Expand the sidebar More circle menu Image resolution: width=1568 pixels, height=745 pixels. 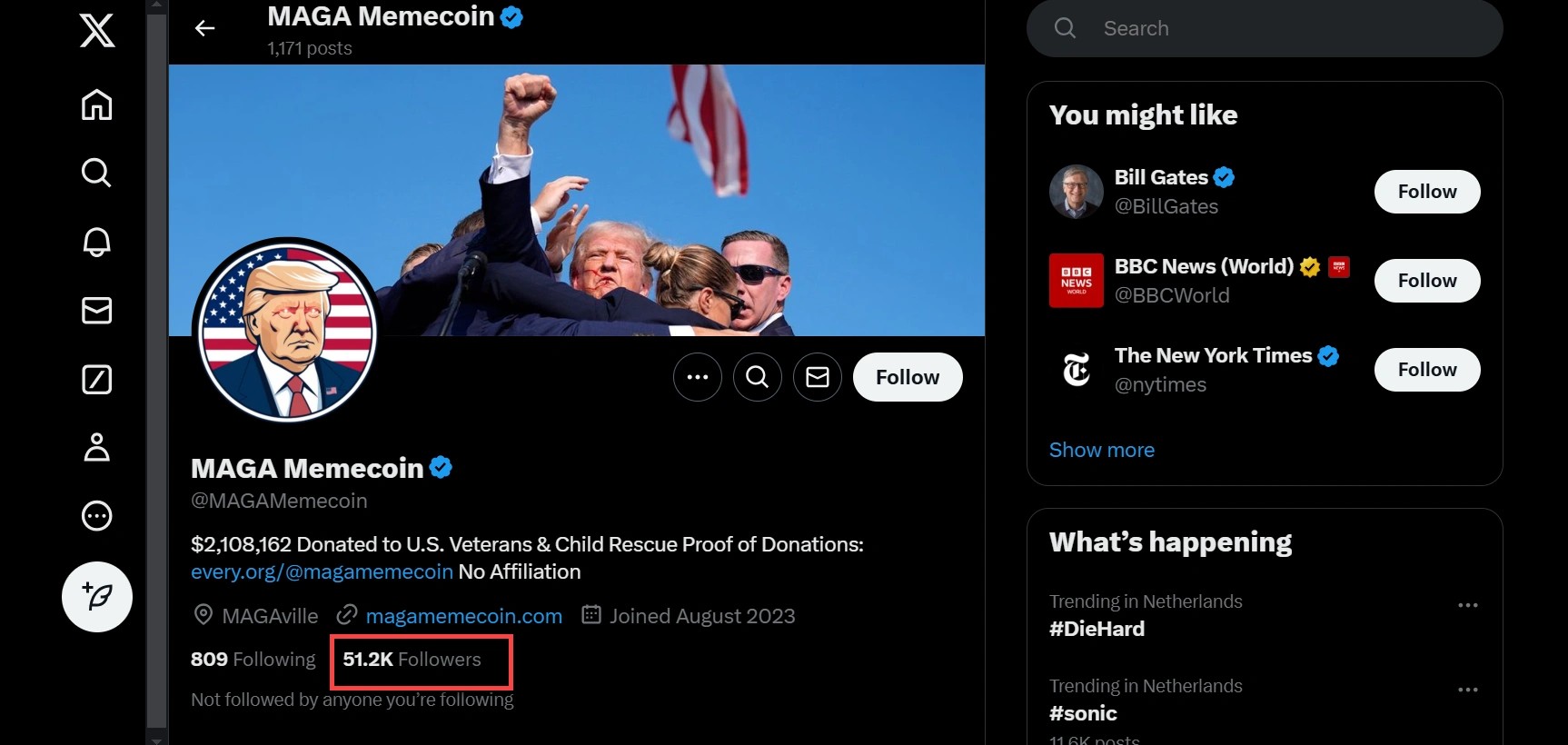pos(96,516)
